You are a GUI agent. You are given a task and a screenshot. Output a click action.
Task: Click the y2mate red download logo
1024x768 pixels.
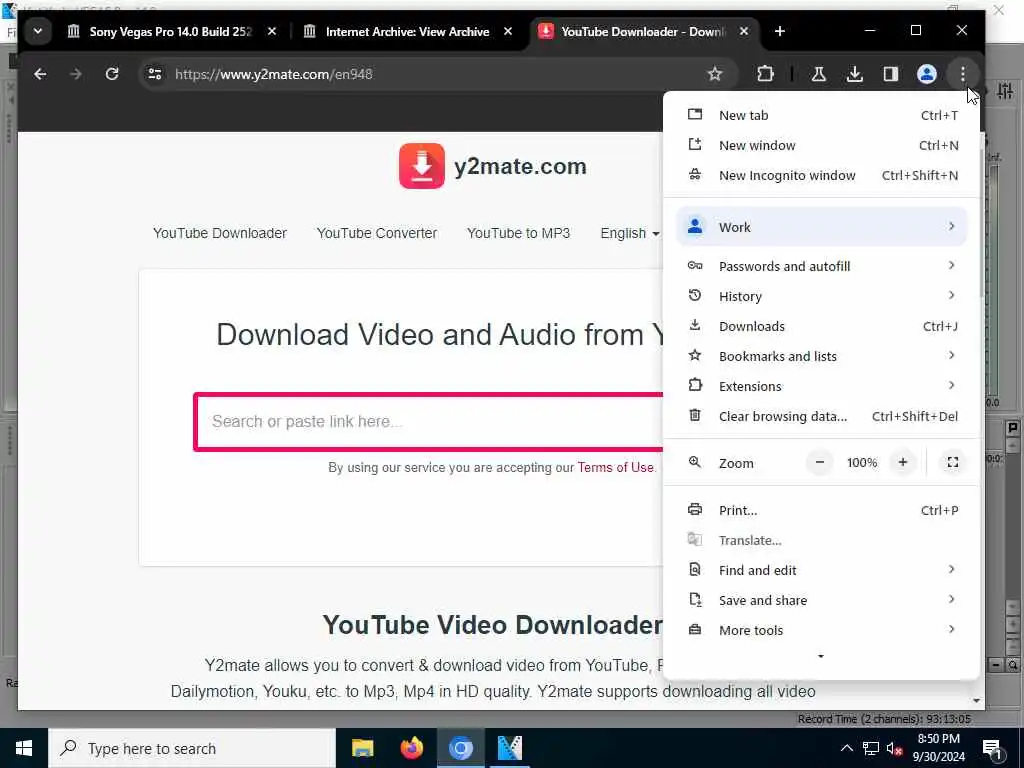[422, 166]
